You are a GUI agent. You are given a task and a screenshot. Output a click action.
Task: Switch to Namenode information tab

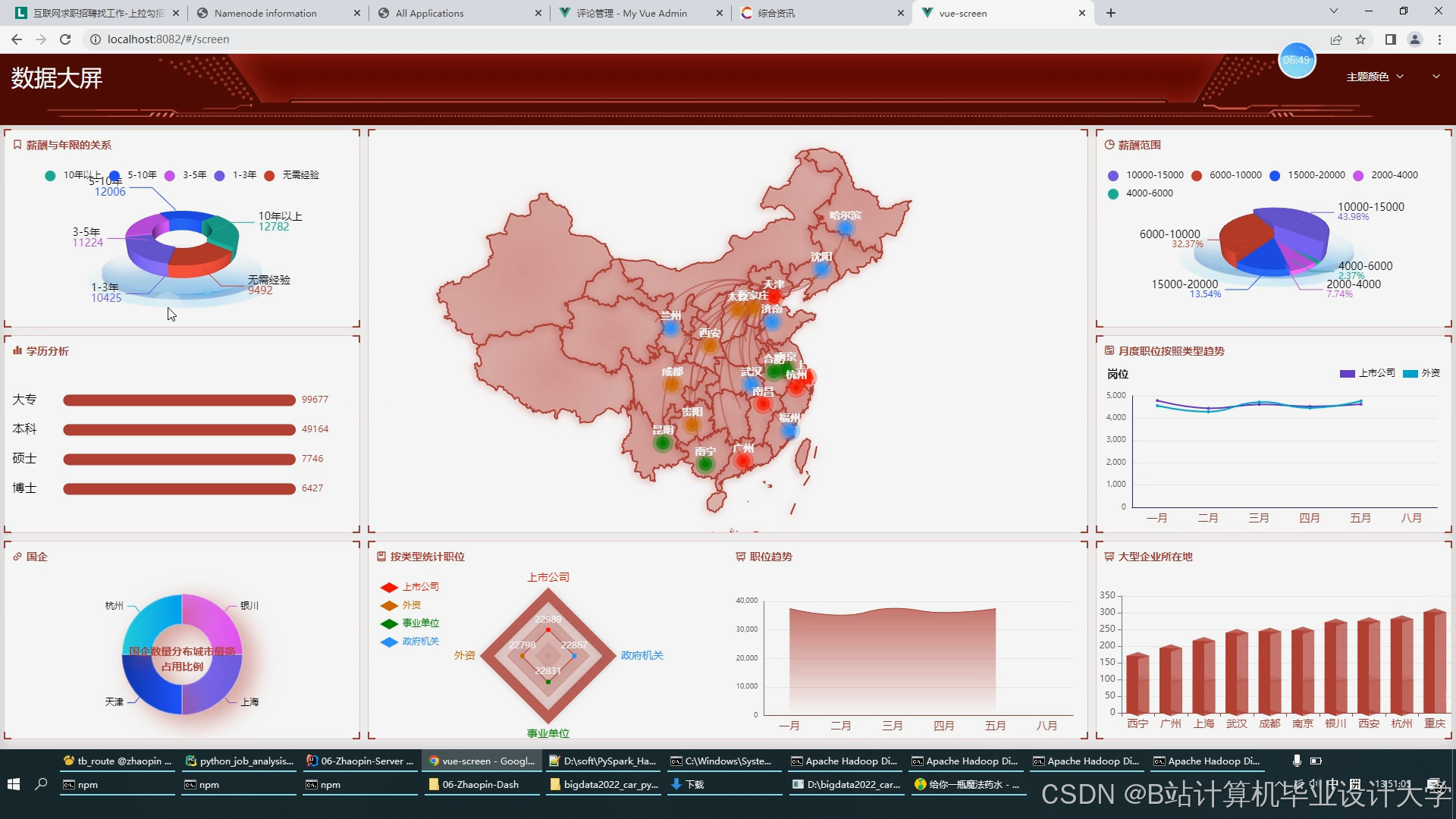(265, 13)
